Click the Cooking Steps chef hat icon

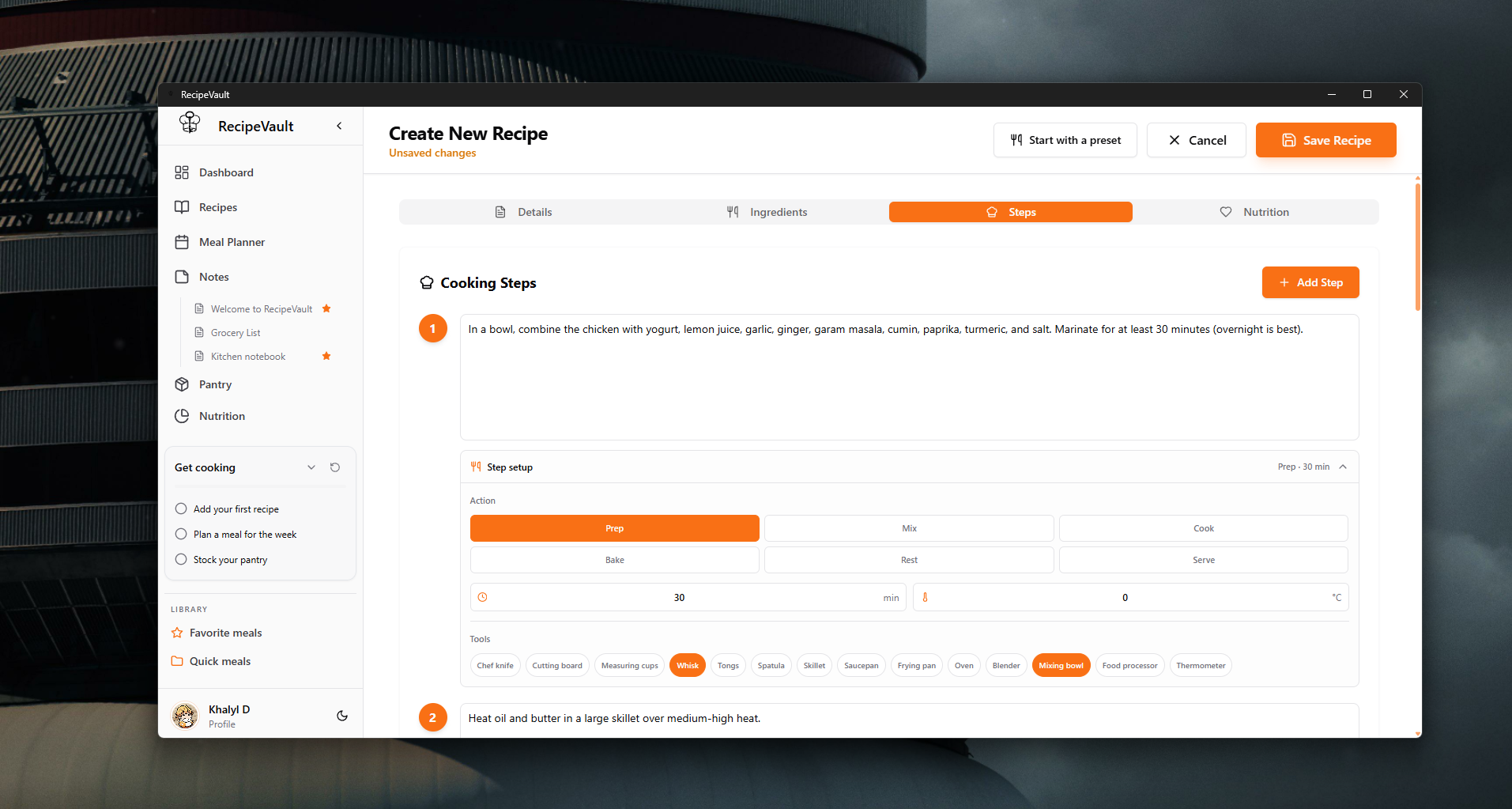click(x=427, y=282)
